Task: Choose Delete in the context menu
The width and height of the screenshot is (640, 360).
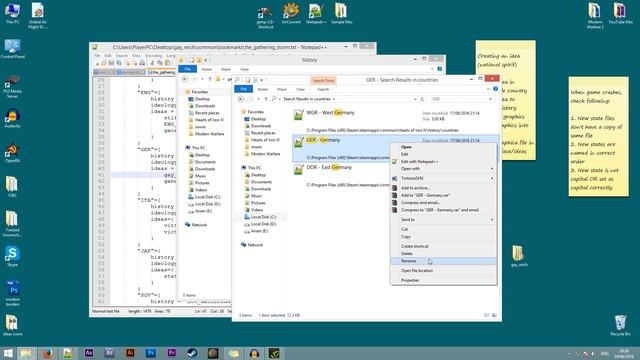Action: pos(443,253)
